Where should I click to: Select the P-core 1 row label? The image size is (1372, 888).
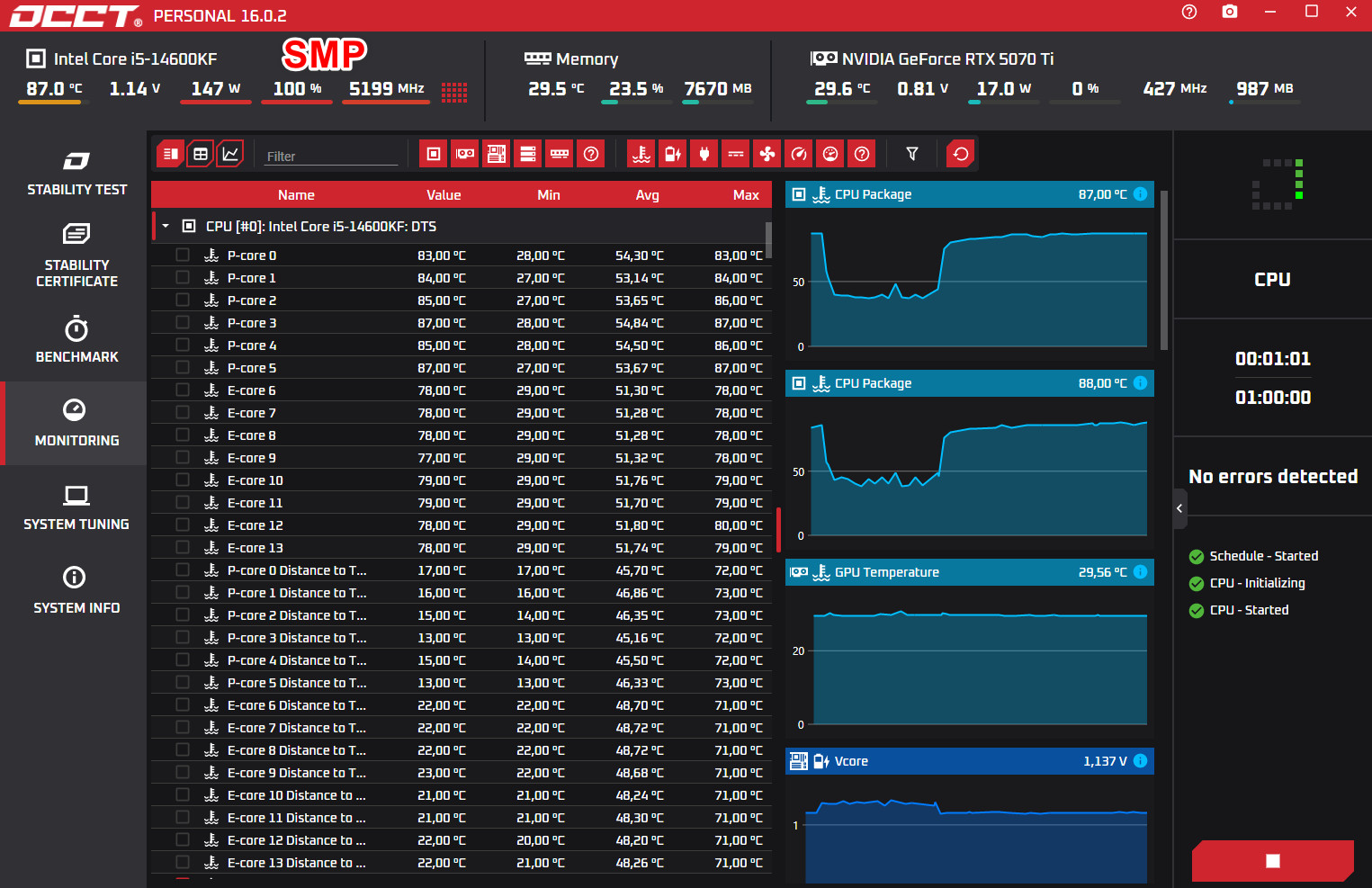point(252,278)
